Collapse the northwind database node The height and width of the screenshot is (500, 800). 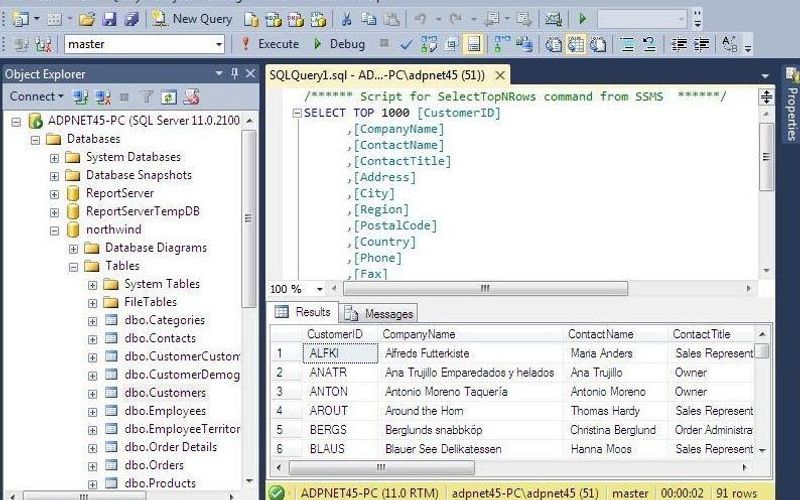54,231
